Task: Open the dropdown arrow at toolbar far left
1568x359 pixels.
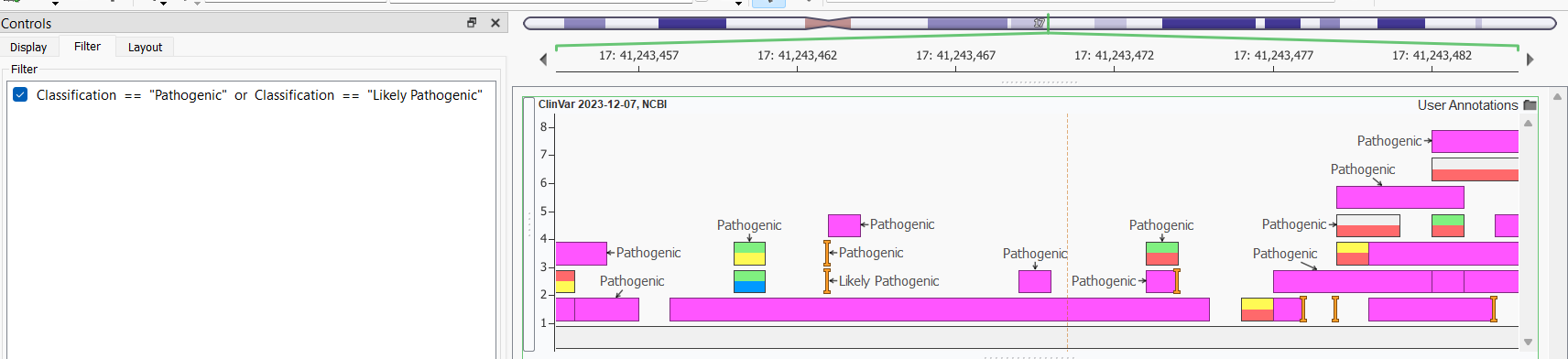Action: (x=55, y=4)
